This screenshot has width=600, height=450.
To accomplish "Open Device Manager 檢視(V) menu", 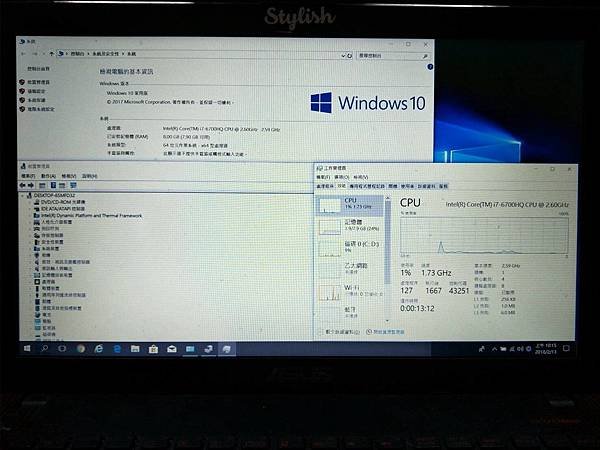I will [68, 176].
